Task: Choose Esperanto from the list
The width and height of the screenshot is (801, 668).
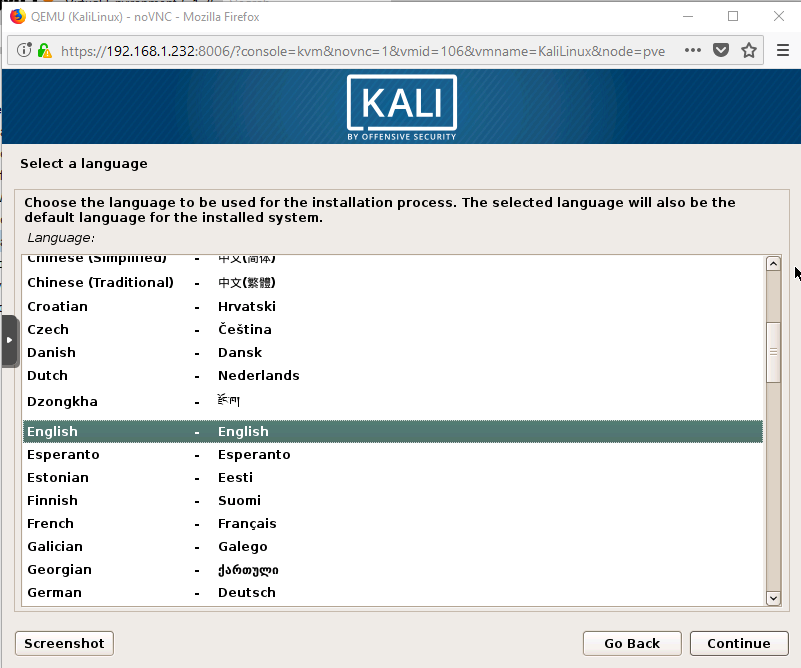Action: click(393, 455)
